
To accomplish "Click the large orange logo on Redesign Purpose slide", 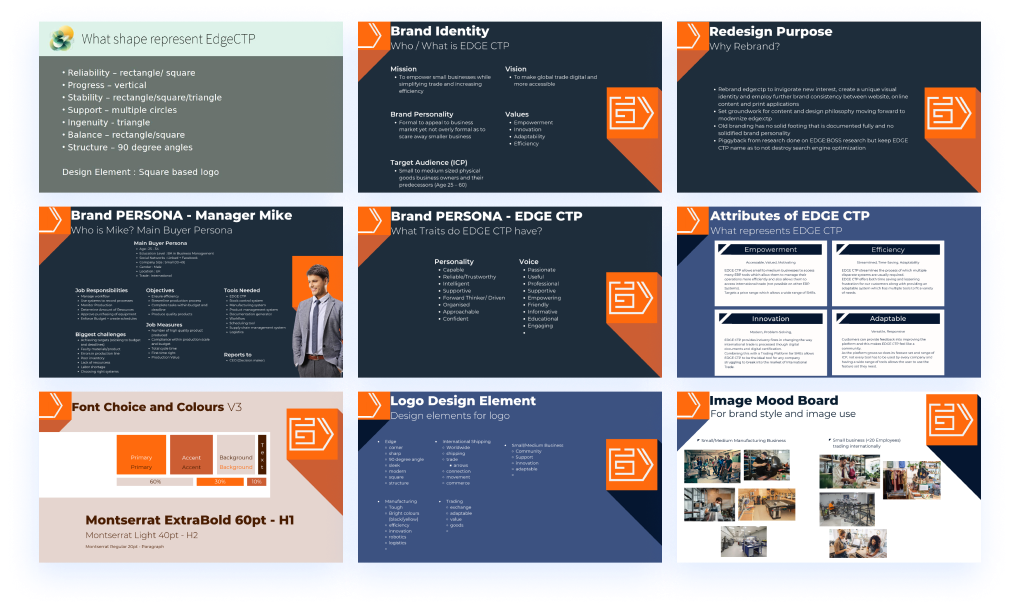I will coord(950,113).
